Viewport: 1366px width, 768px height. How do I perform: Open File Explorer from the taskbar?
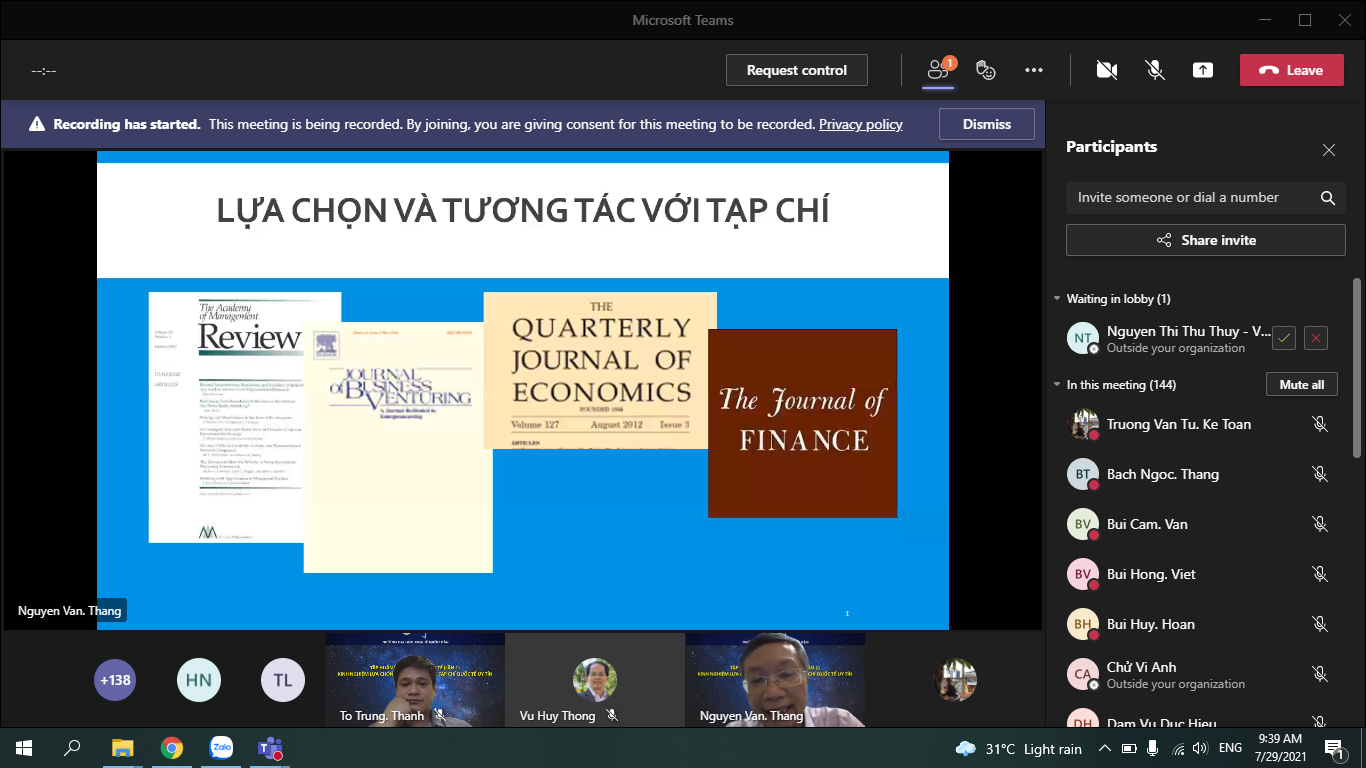click(122, 748)
